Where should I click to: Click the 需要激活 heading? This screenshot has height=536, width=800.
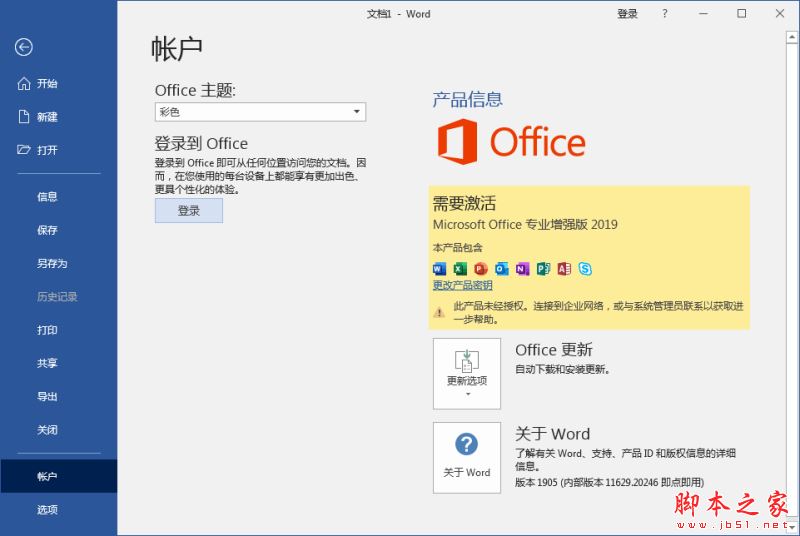pyautogui.click(x=464, y=203)
